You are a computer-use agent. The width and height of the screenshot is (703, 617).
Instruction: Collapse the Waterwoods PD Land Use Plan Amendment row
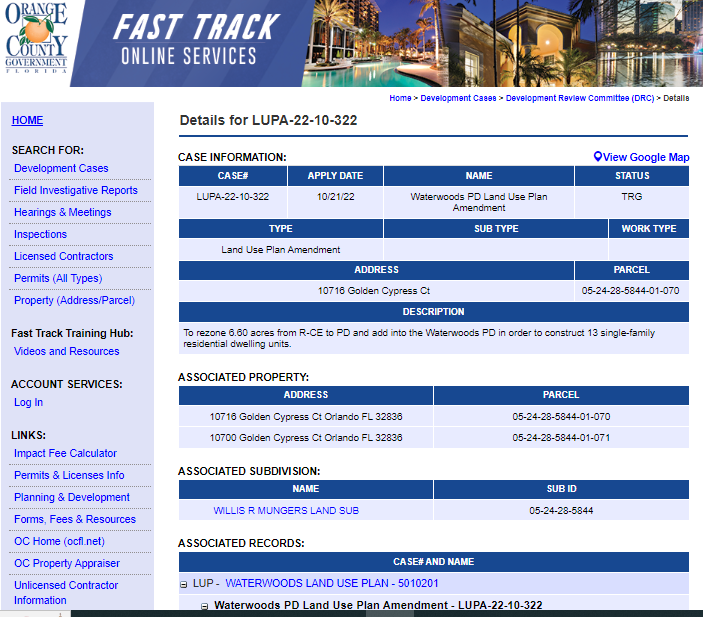click(x=204, y=606)
